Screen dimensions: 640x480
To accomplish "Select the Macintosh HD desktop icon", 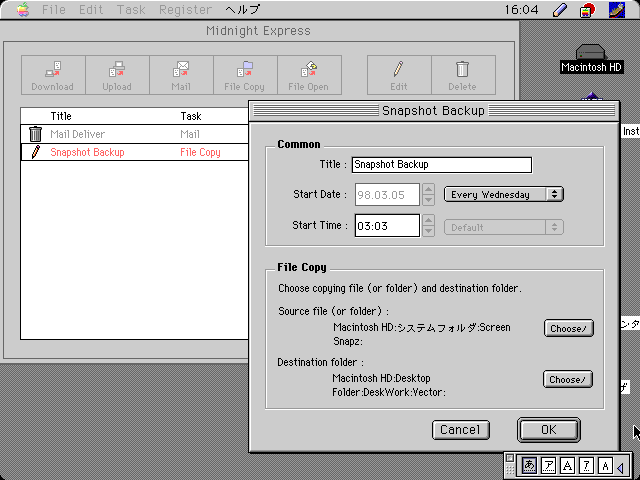I will coord(591,59).
